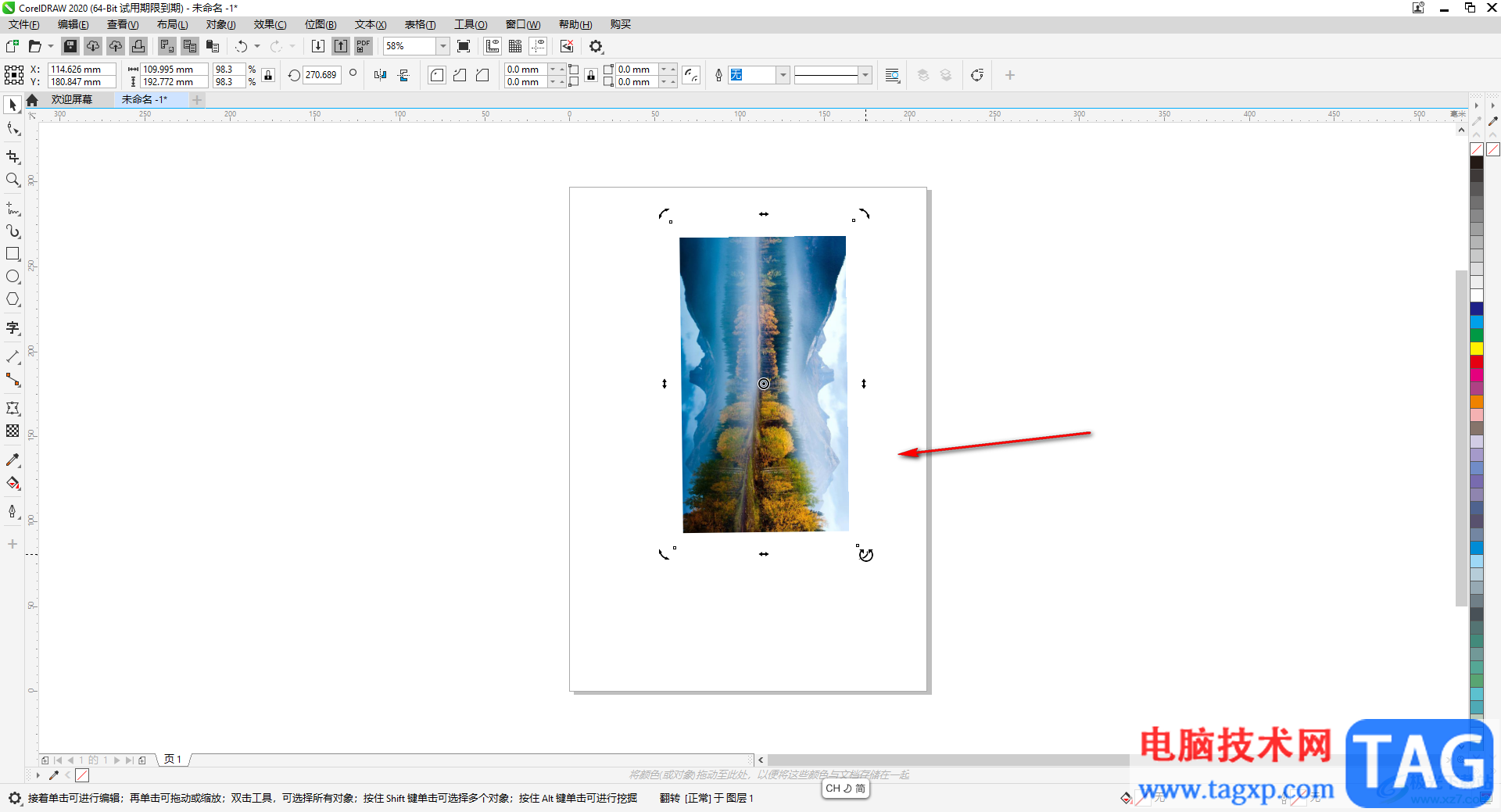Open the 对象(J) menu
This screenshot has width=1501, height=812.
(x=220, y=24)
